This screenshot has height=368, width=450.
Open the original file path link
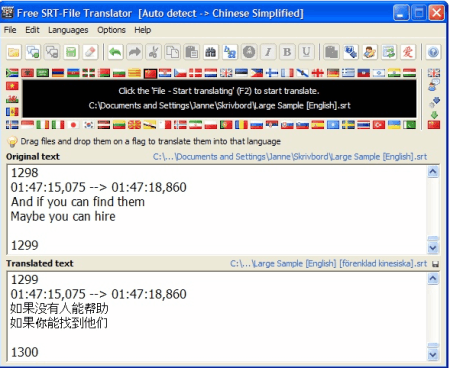tap(290, 157)
